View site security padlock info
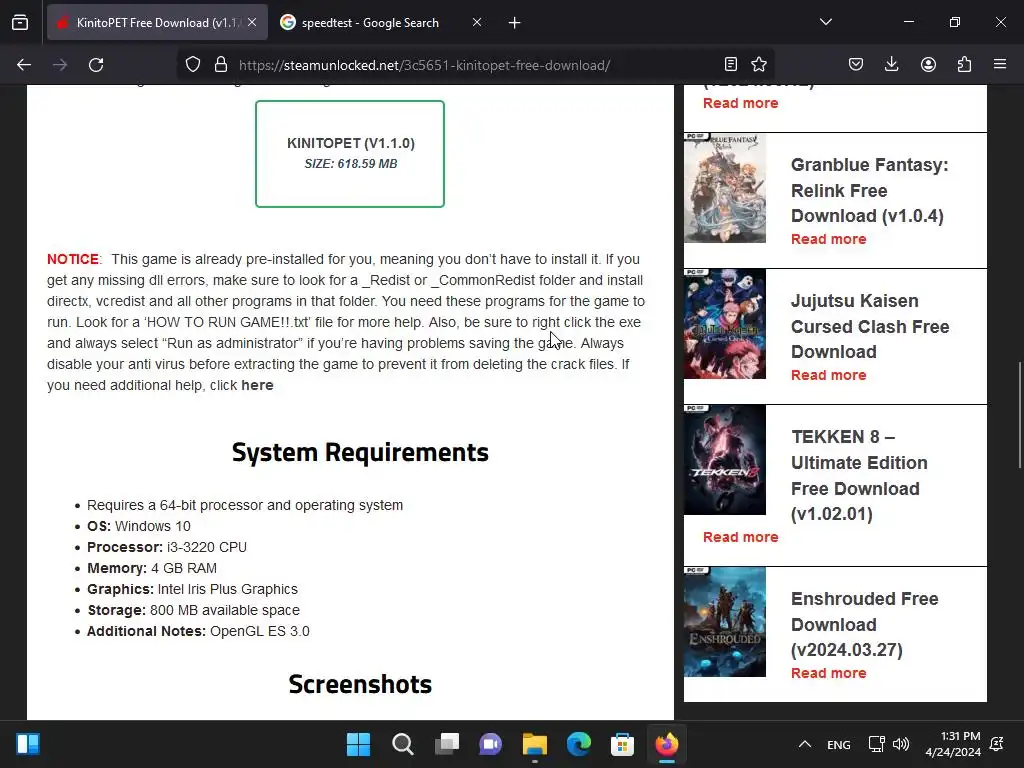Image resolution: width=1024 pixels, height=768 pixels. click(x=221, y=65)
